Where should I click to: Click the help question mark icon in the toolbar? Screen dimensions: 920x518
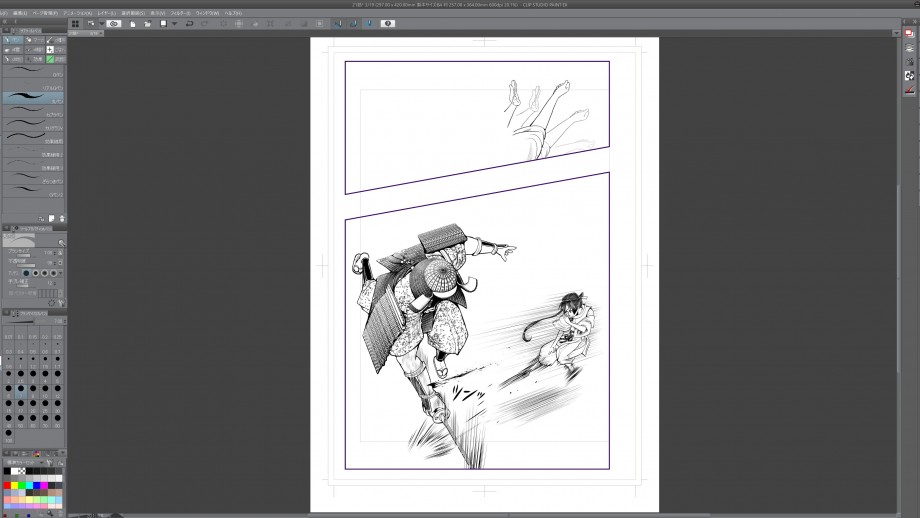pyautogui.click(x=388, y=23)
